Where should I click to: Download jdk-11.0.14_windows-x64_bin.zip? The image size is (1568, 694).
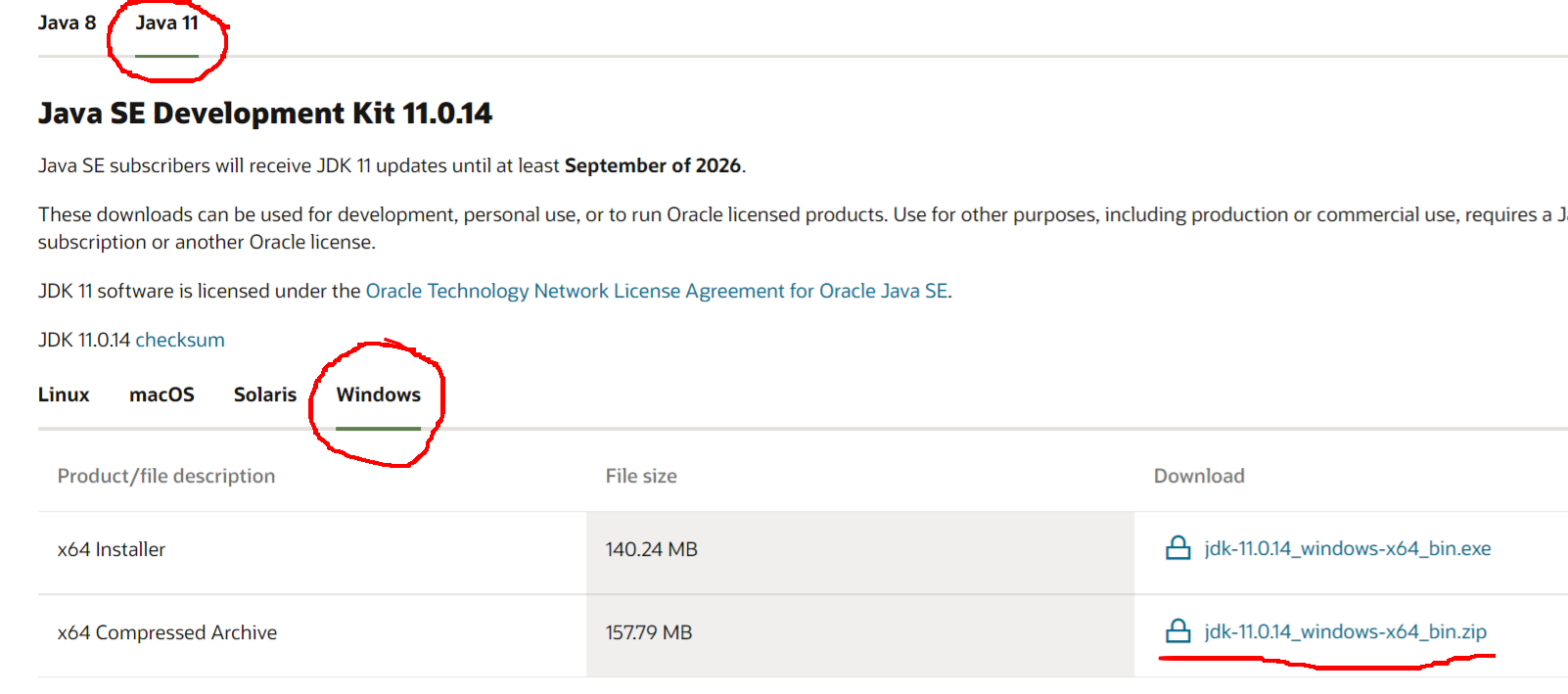click(x=1345, y=631)
